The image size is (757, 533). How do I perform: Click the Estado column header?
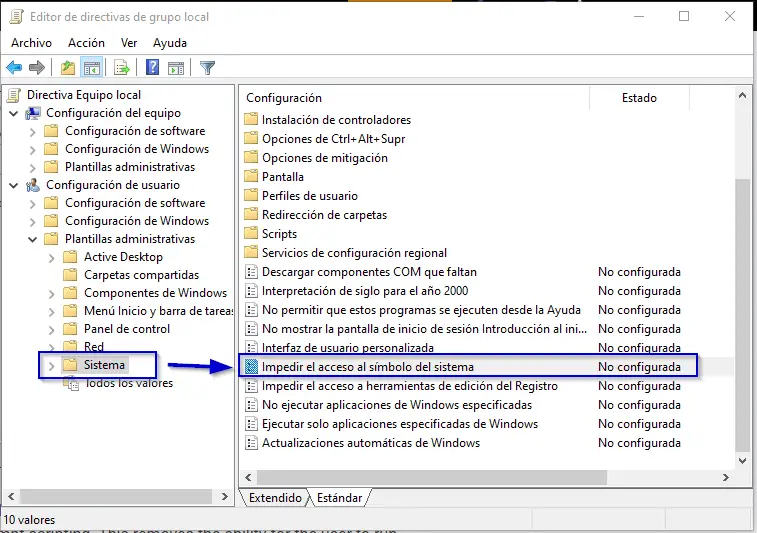click(x=639, y=98)
